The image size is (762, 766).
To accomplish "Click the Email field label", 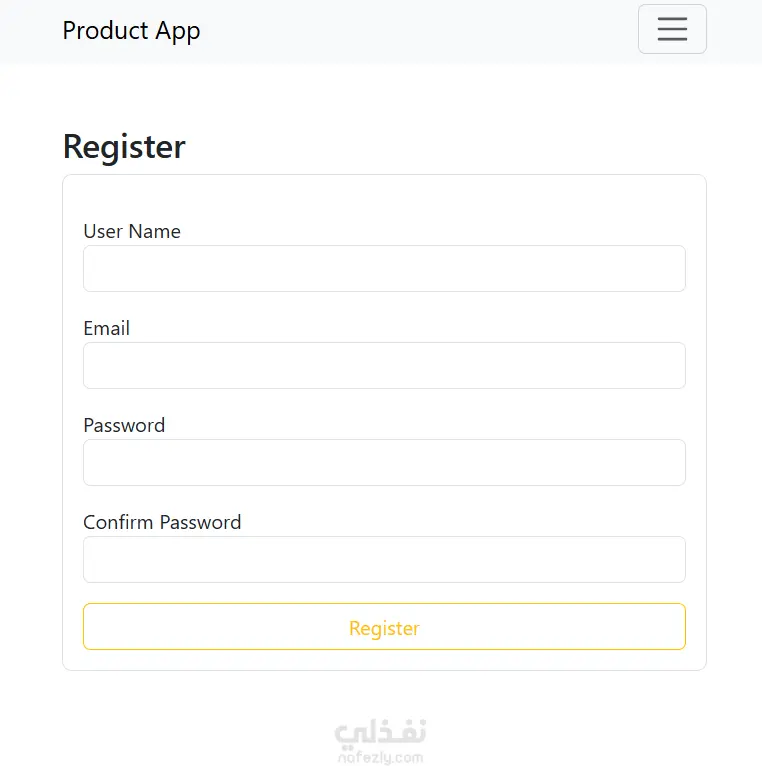I will (x=107, y=328).
